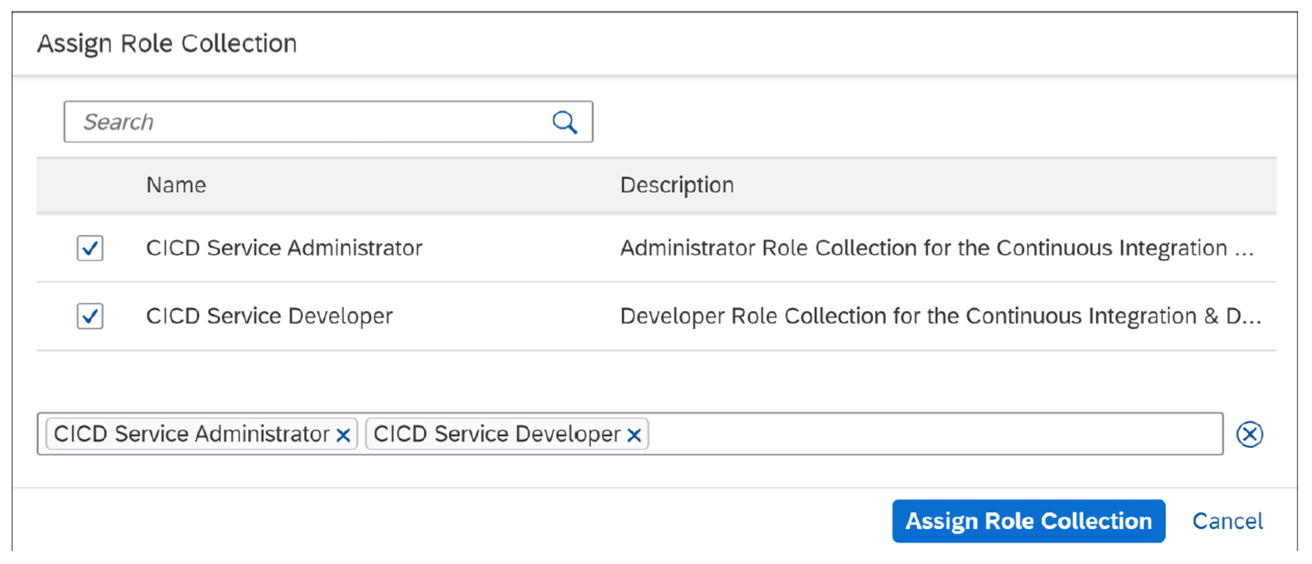Select the Description column header
Image resolution: width=1312 pixels, height=564 pixels.
[x=677, y=185]
